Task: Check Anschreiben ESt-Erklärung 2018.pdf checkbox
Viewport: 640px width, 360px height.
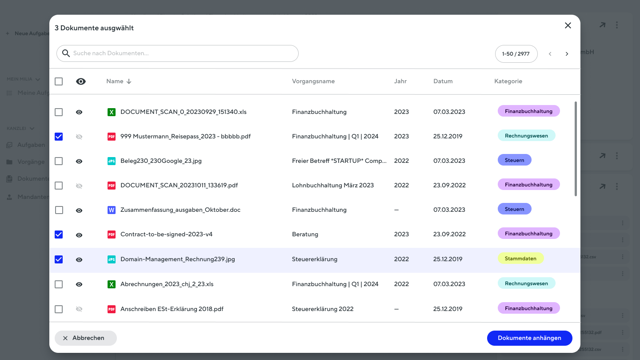Action: tap(59, 309)
